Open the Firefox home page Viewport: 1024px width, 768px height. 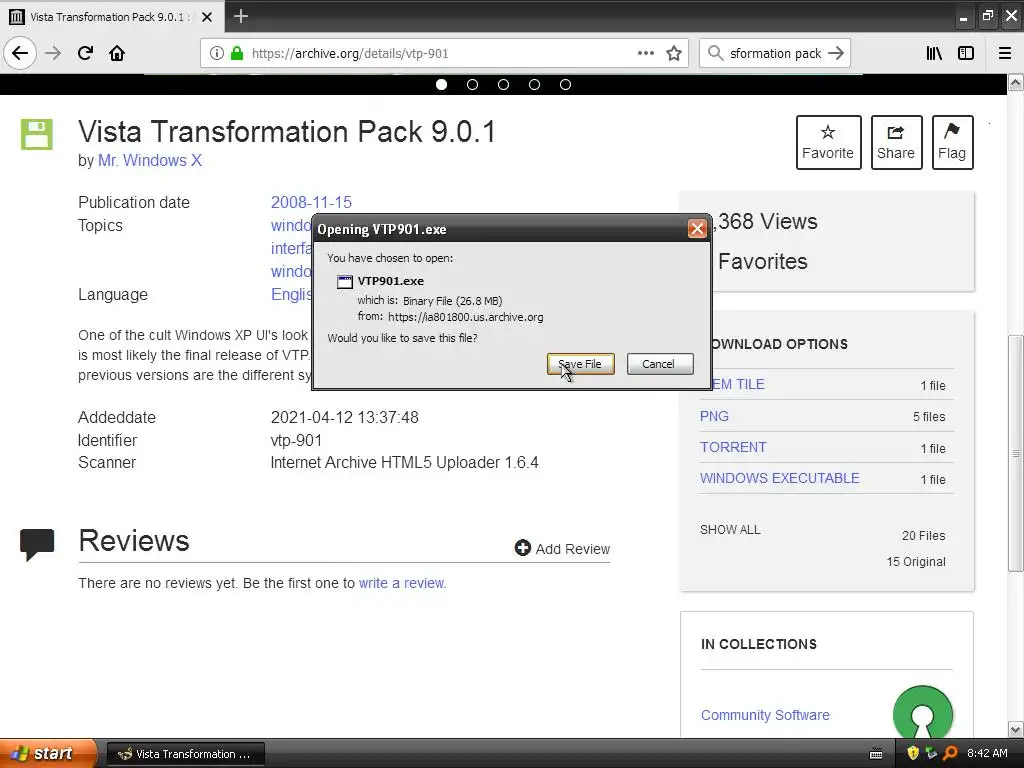[117, 53]
